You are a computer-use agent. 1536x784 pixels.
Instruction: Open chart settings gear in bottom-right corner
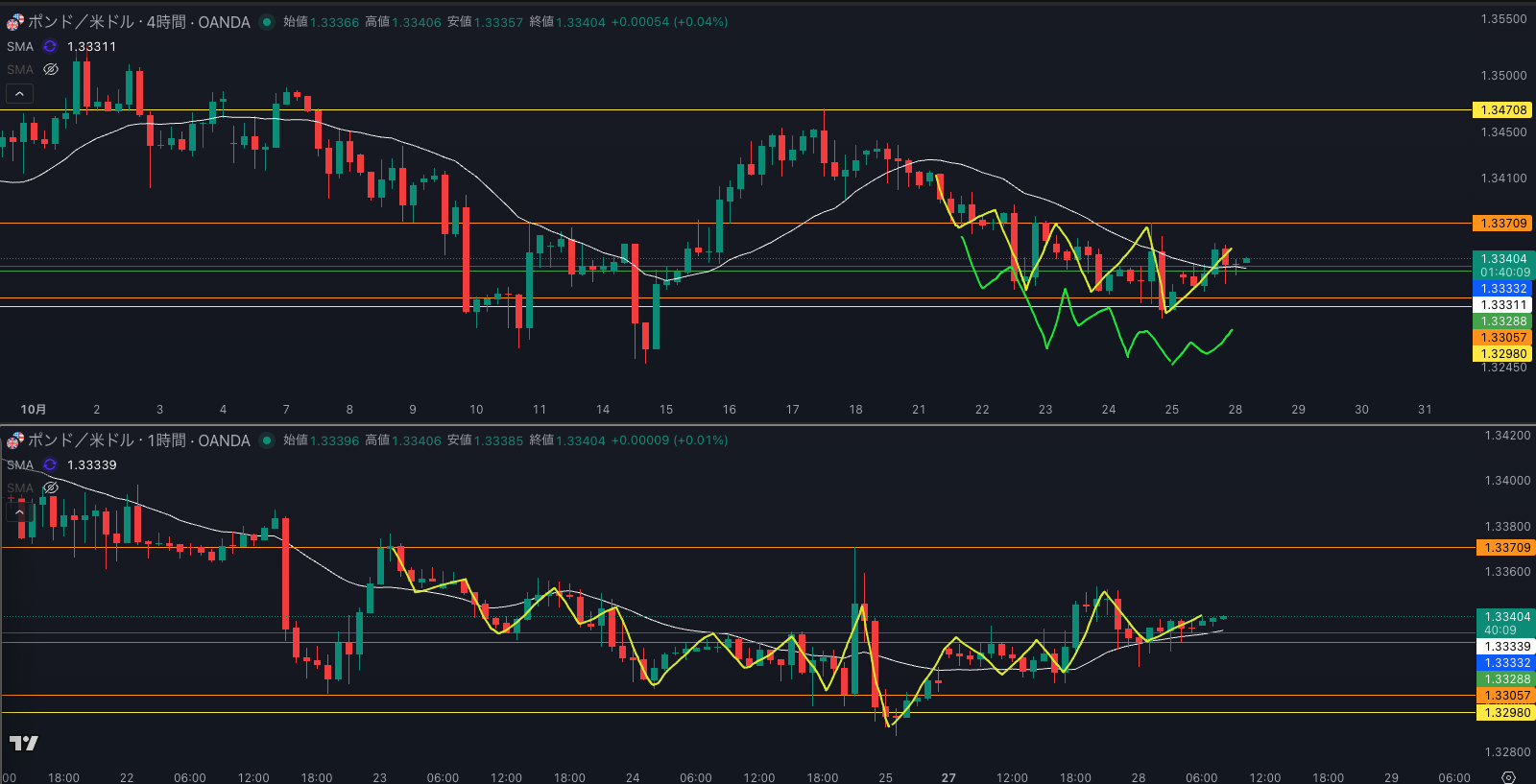(1508, 777)
